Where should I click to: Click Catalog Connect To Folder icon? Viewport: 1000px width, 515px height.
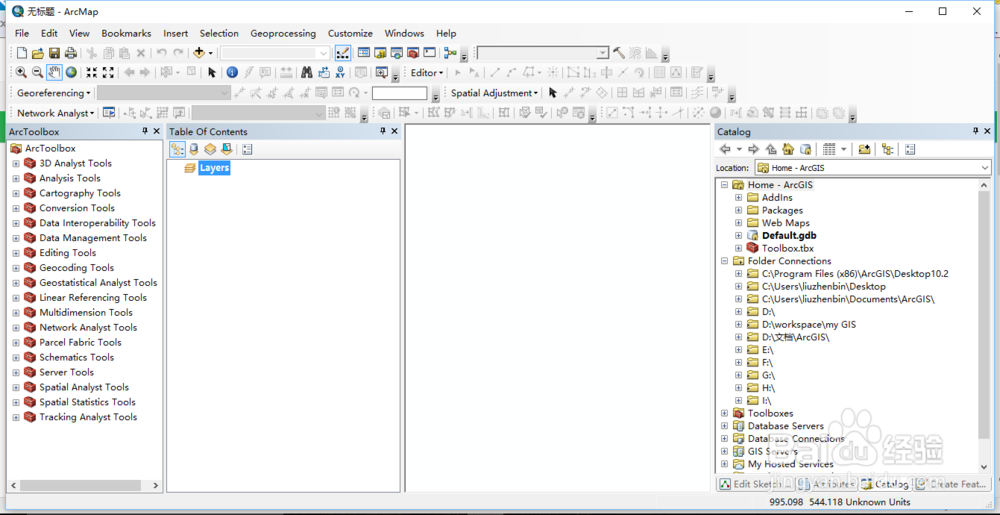pyautogui.click(x=864, y=149)
